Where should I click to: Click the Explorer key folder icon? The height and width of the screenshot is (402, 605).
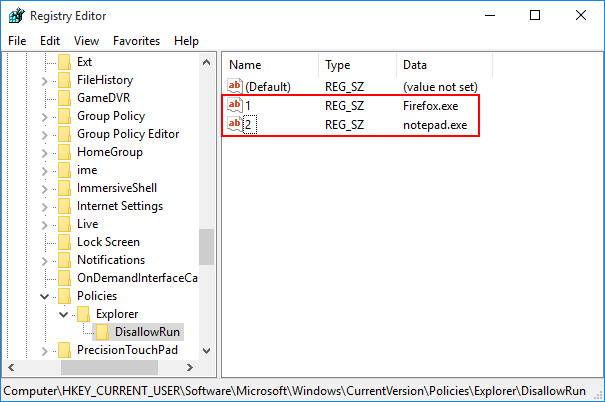point(84,314)
